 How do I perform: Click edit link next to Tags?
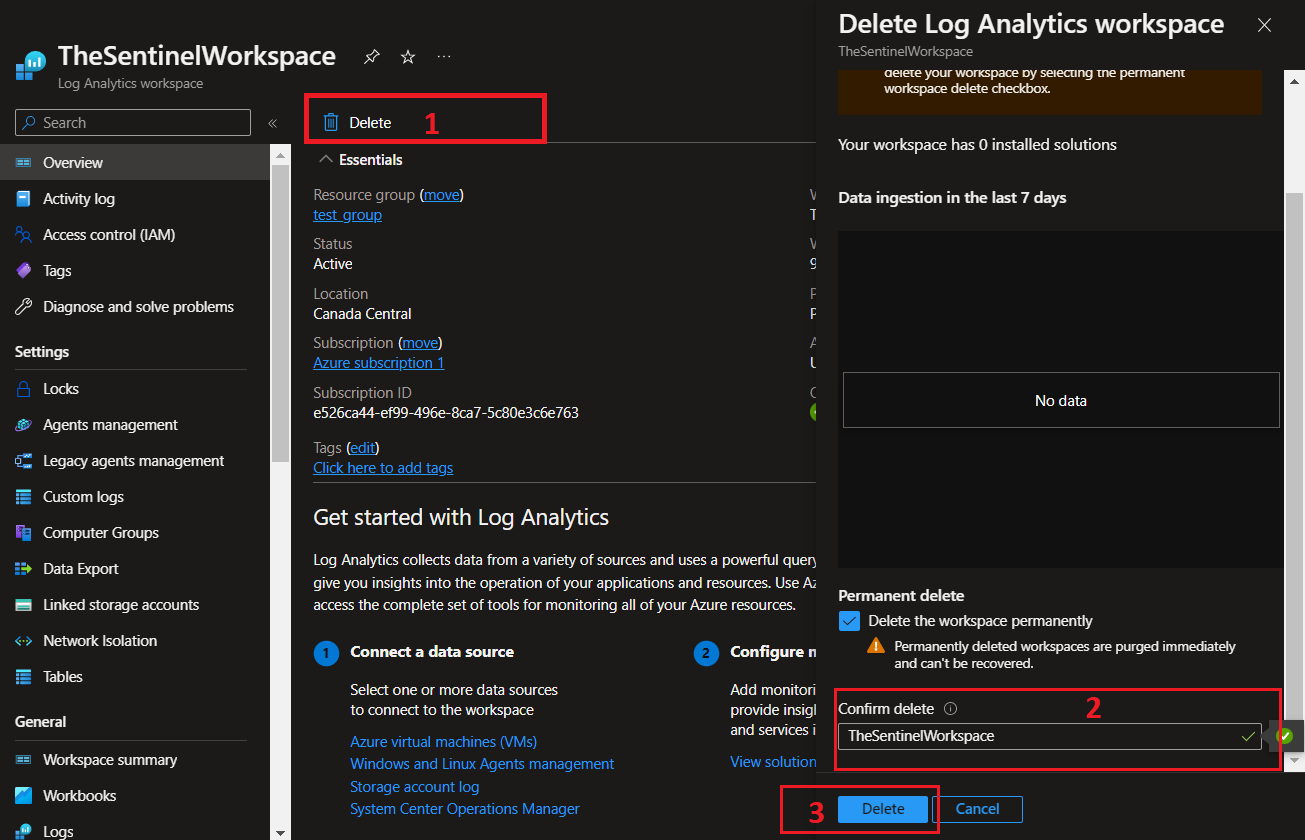tap(364, 448)
